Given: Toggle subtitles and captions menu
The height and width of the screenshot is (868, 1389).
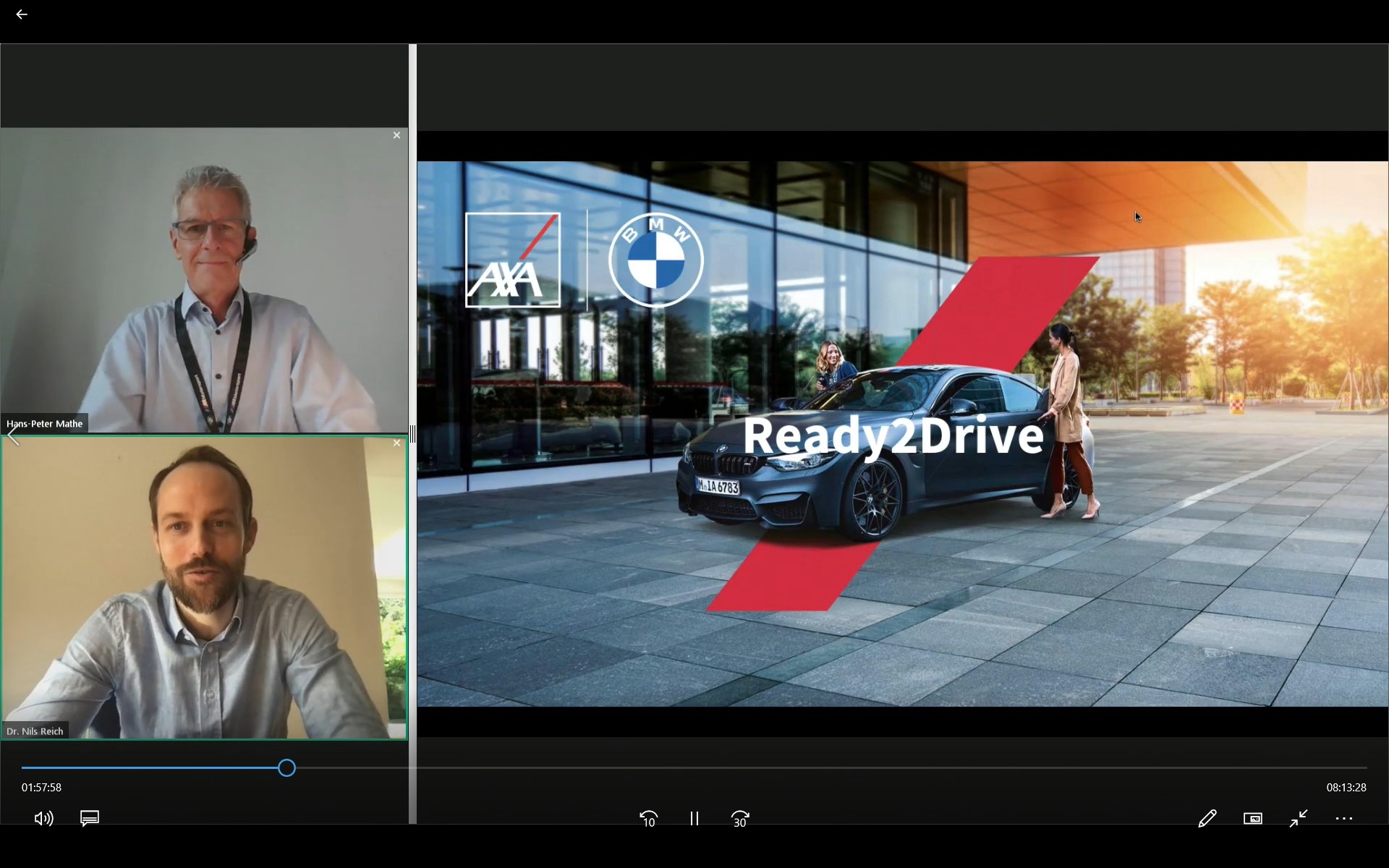Looking at the screenshot, I should click(90, 818).
